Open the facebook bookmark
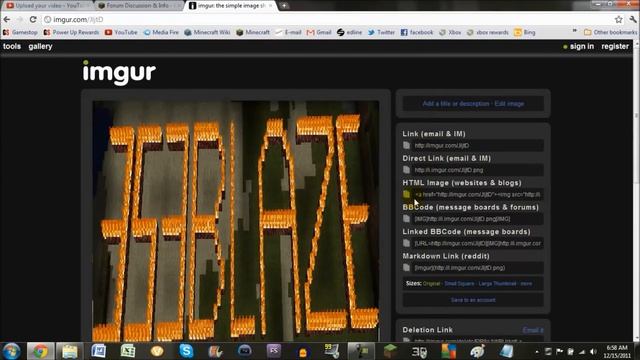 (417, 32)
